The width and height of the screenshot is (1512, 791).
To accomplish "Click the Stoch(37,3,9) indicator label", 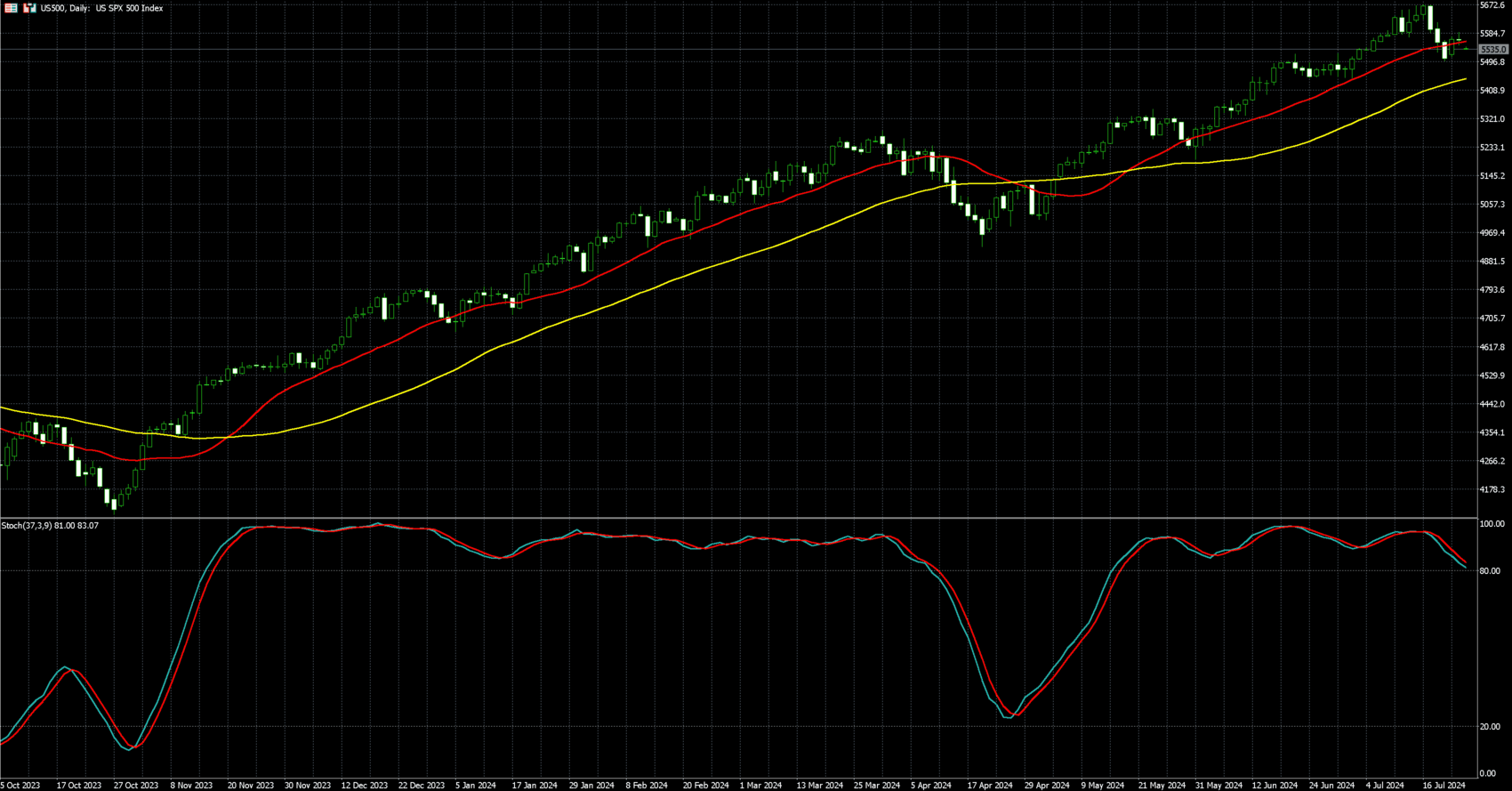I will (x=50, y=526).
